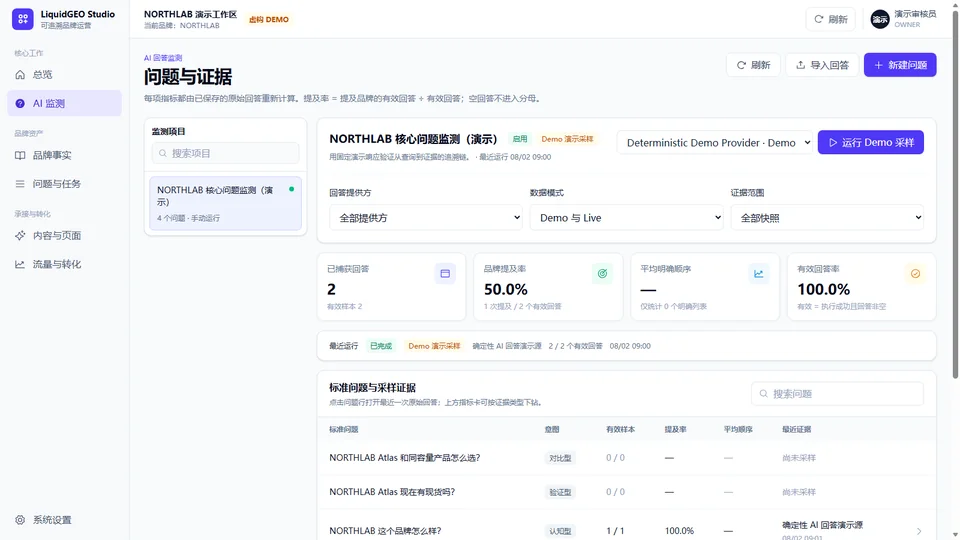Image resolution: width=960 pixels, height=540 pixels.
Task: Click the 有效样本 column header
Action: click(620, 430)
